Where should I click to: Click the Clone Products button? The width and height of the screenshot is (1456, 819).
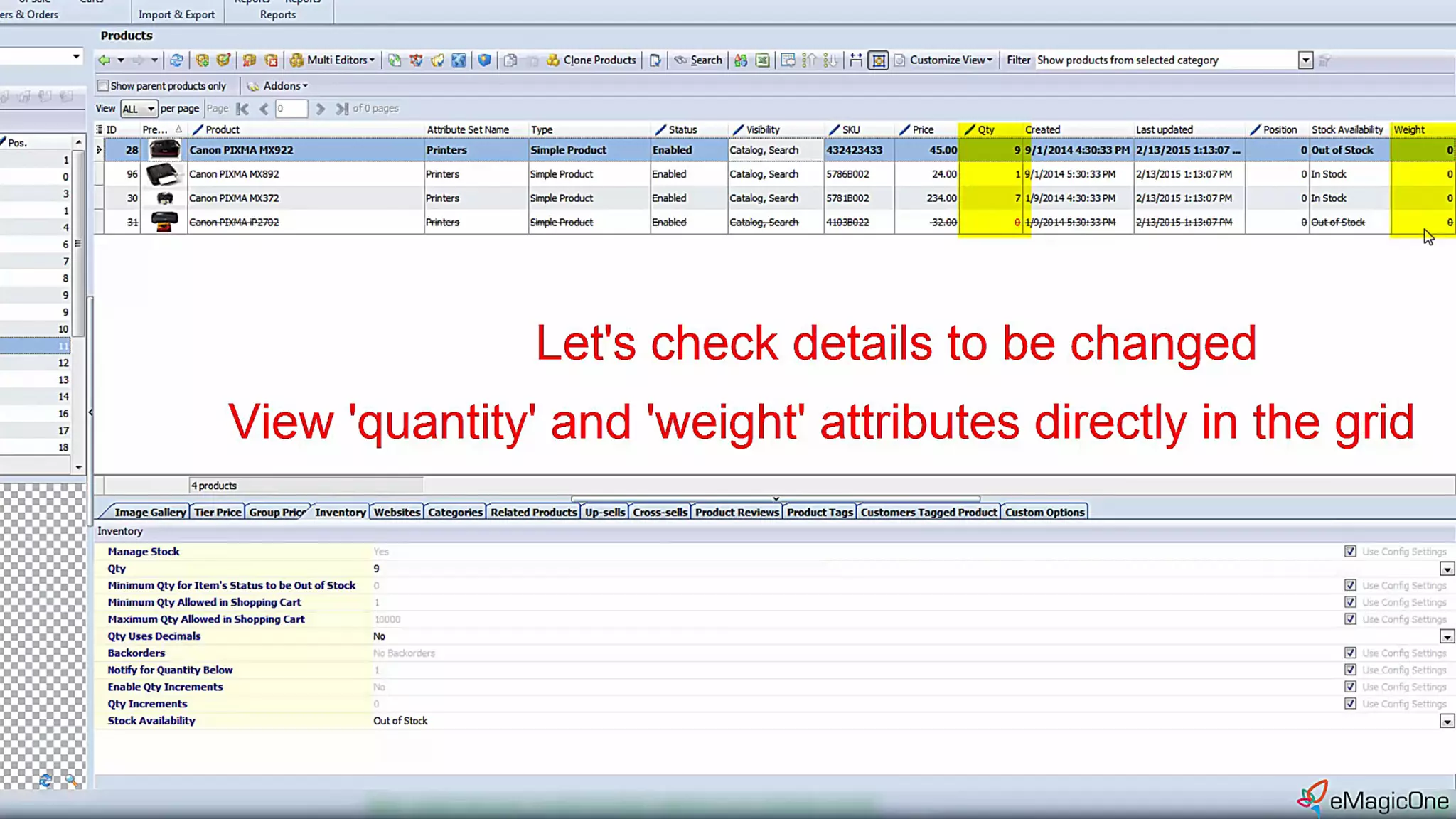(x=591, y=60)
